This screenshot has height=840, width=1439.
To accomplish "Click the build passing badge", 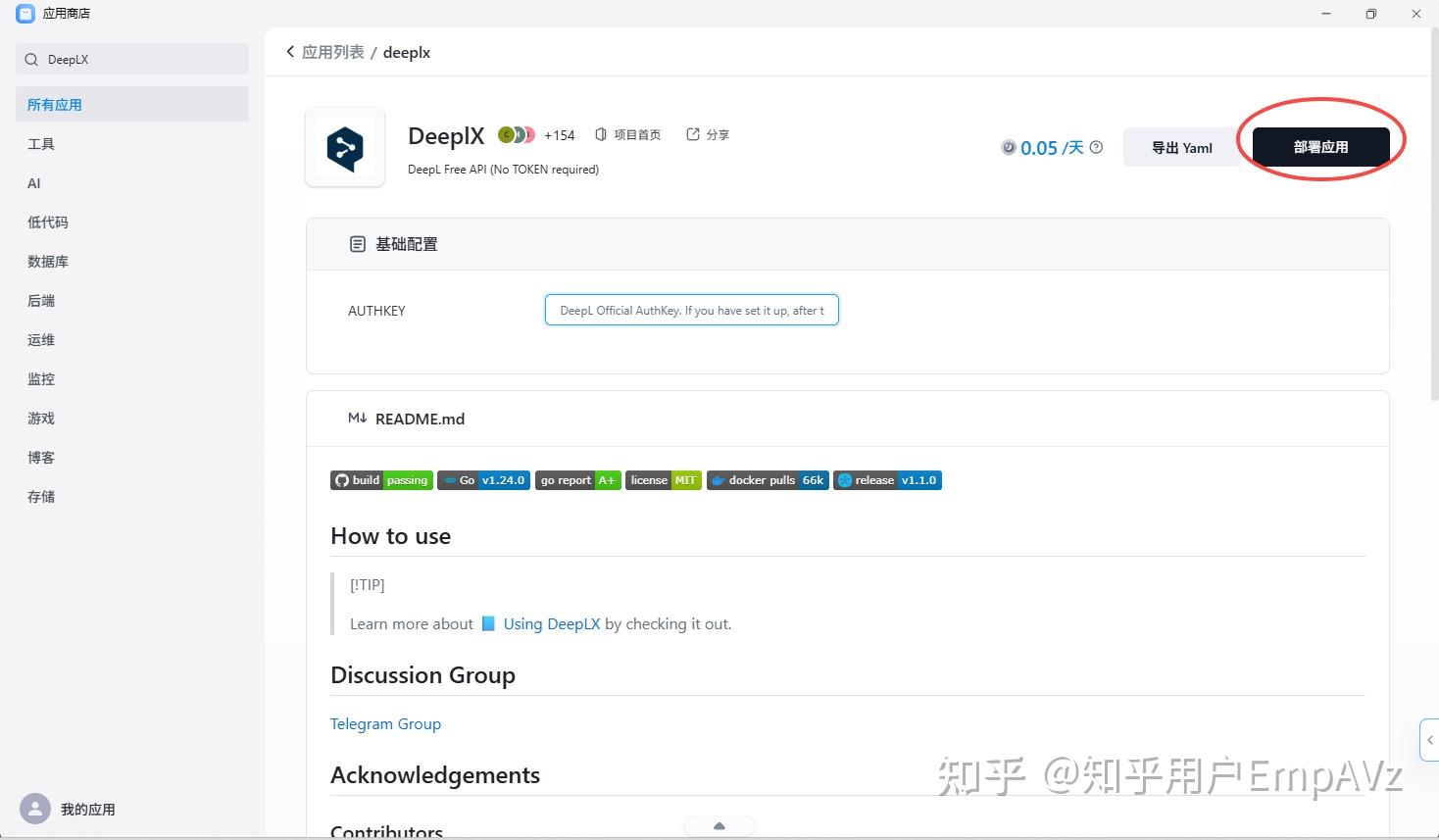I will point(381,480).
